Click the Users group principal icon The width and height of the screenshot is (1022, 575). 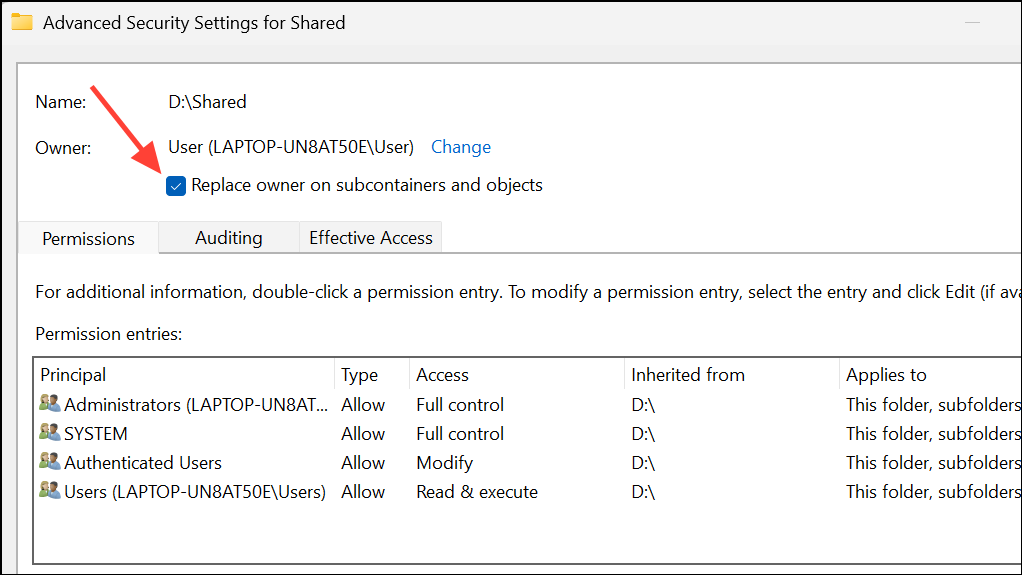click(49, 491)
